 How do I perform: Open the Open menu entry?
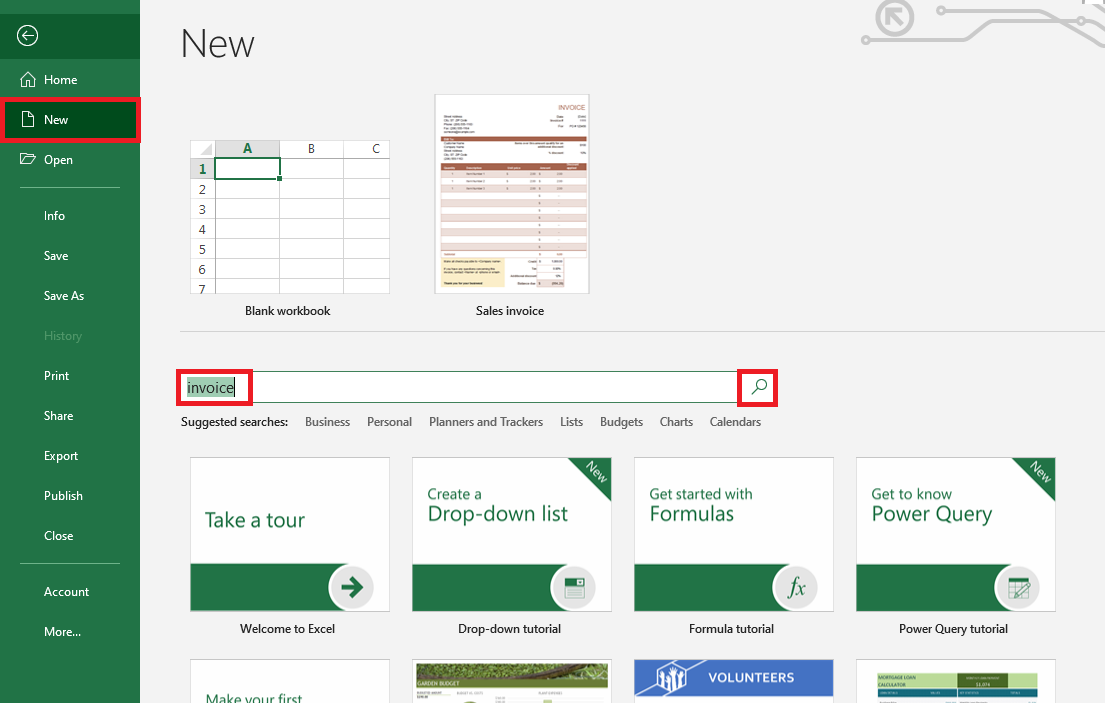pyautogui.click(x=70, y=159)
